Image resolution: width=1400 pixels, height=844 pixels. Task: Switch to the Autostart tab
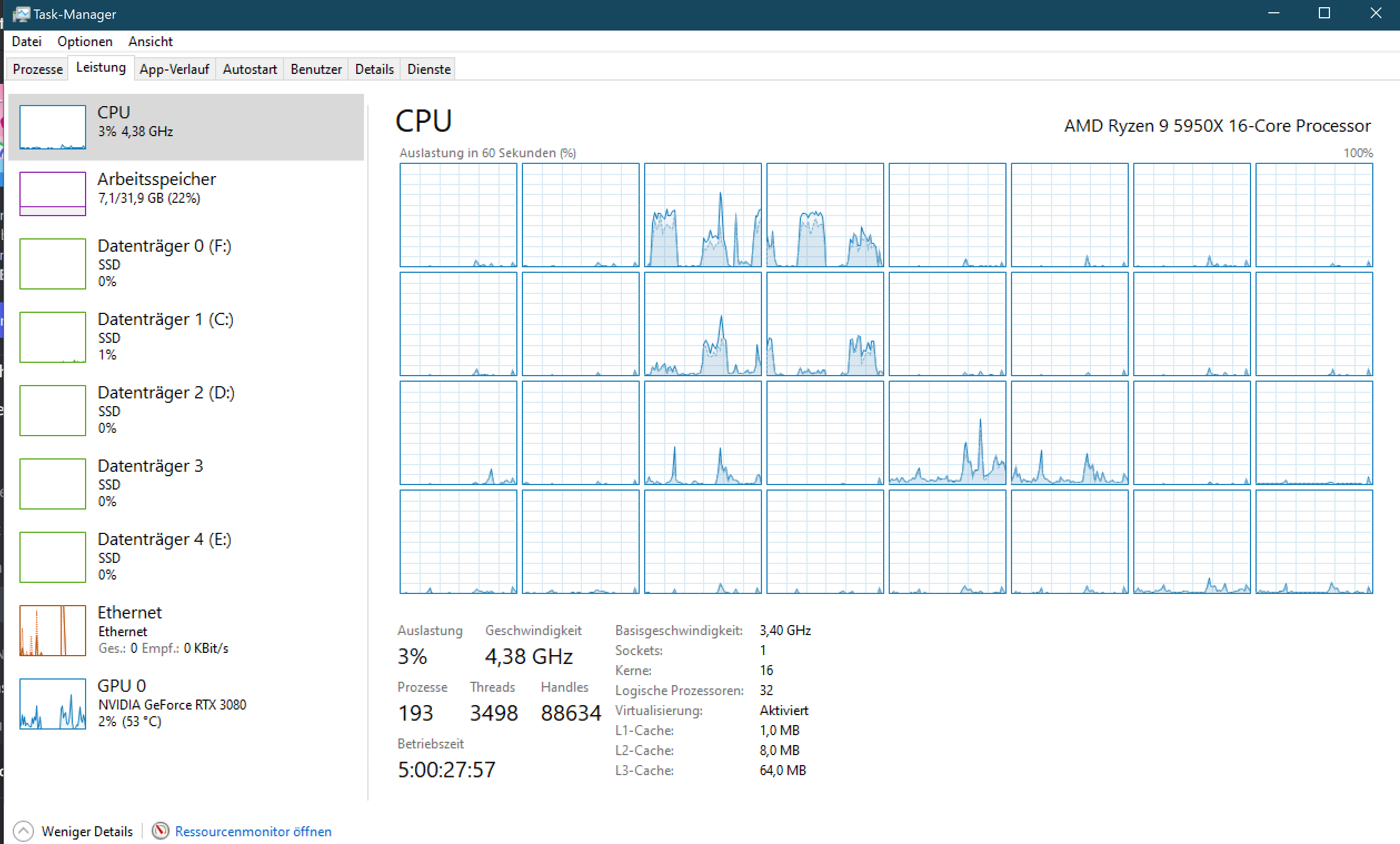[x=250, y=69]
